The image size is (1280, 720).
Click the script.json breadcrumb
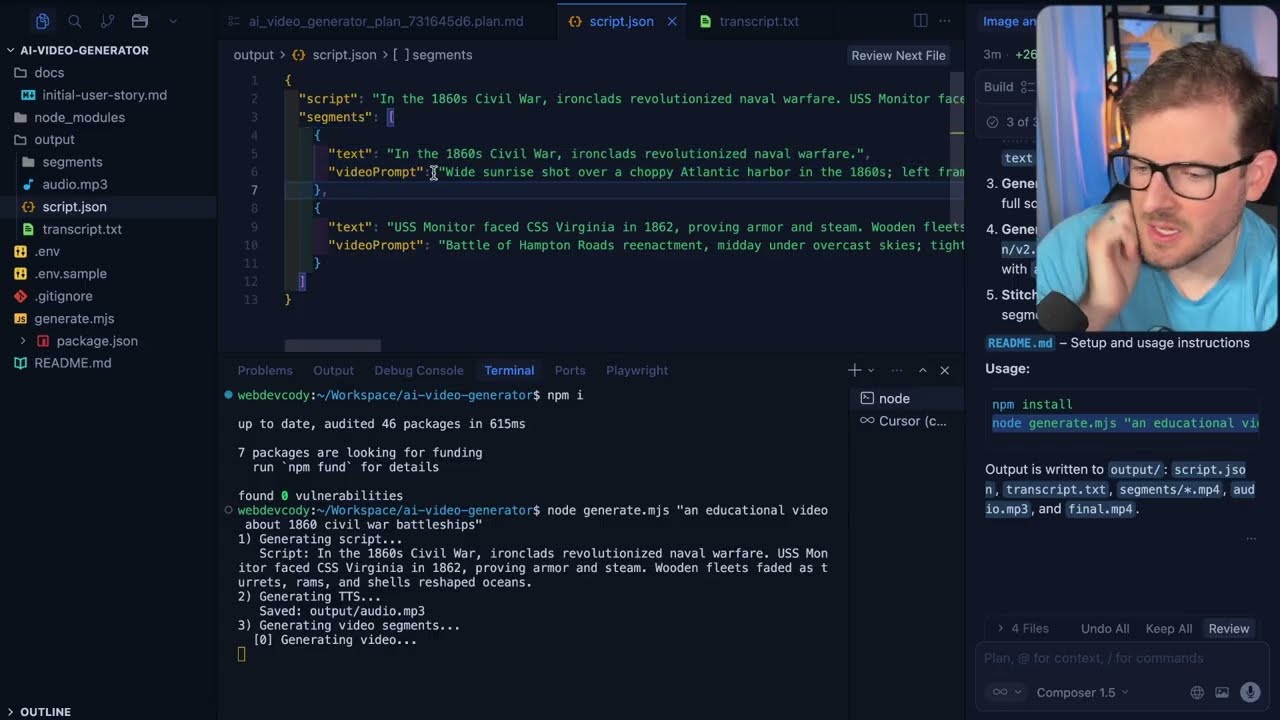tap(344, 55)
